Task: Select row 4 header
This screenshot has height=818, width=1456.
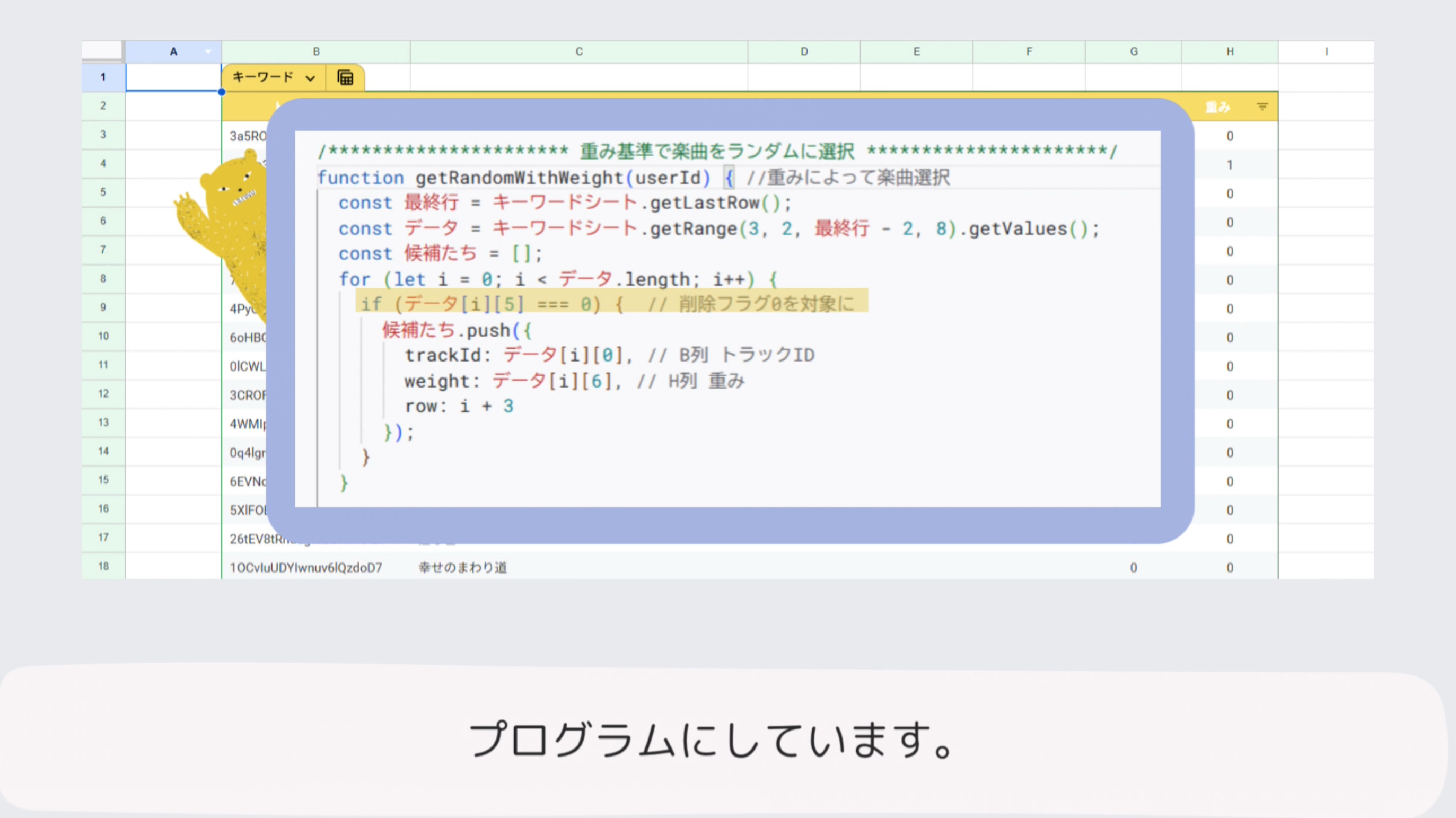Action: 103,163
